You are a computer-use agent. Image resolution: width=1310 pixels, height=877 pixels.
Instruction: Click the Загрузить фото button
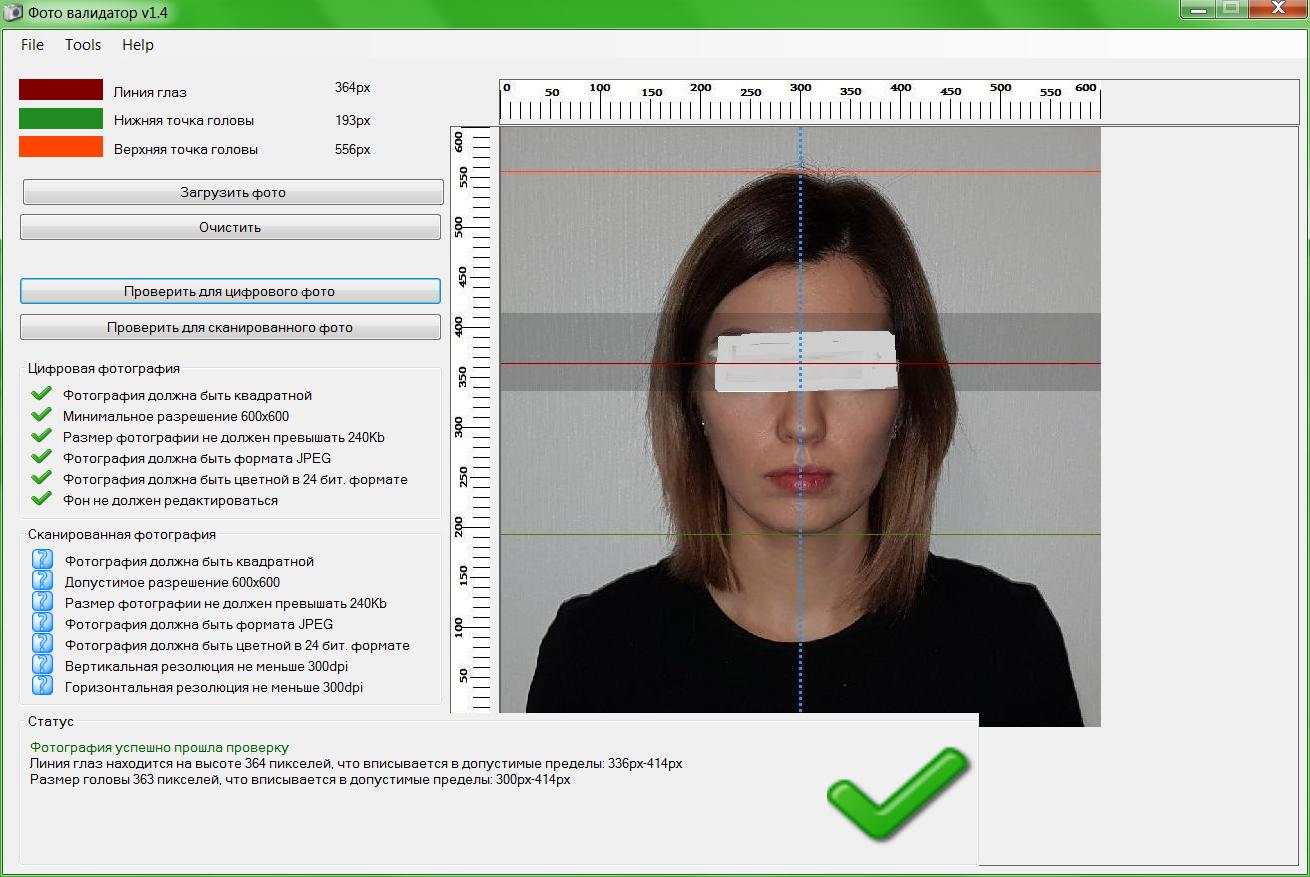point(233,192)
